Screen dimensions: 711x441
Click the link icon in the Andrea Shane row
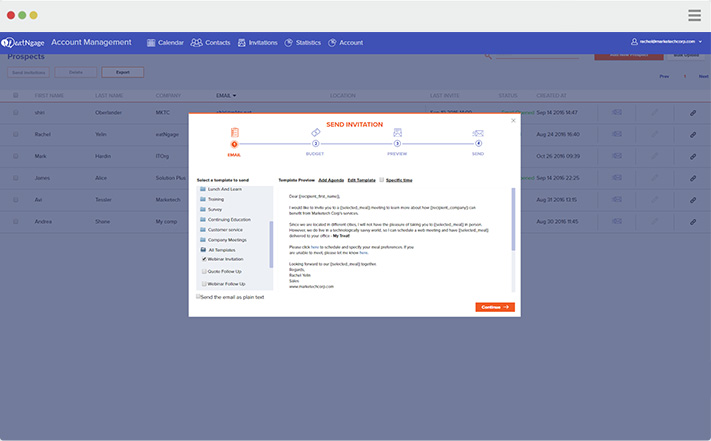[693, 222]
